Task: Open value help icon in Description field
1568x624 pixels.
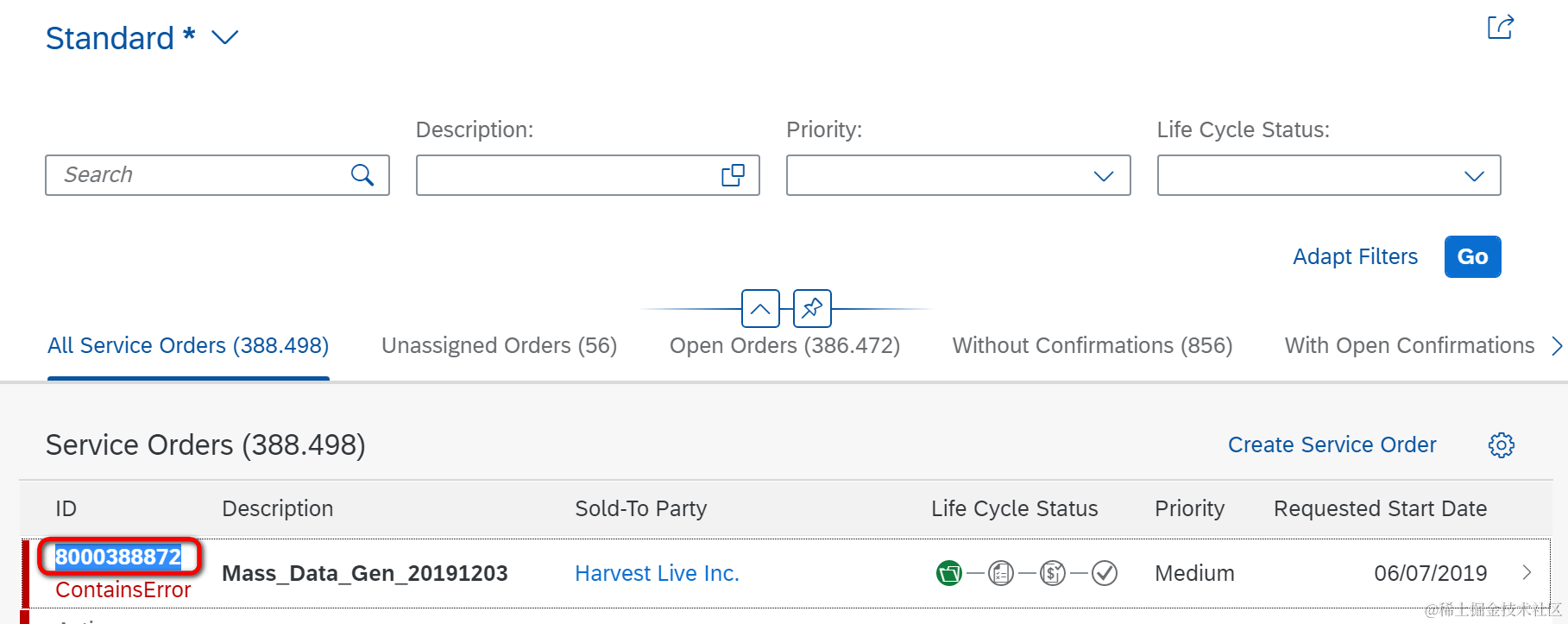Action: pyautogui.click(x=733, y=175)
